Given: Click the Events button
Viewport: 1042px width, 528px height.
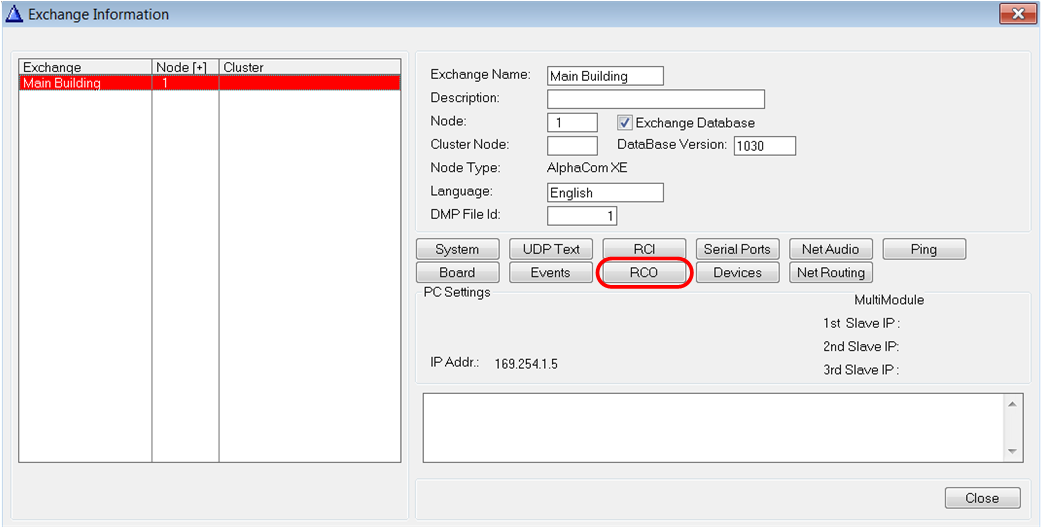Looking at the screenshot, I should click(x=551, y=273).
